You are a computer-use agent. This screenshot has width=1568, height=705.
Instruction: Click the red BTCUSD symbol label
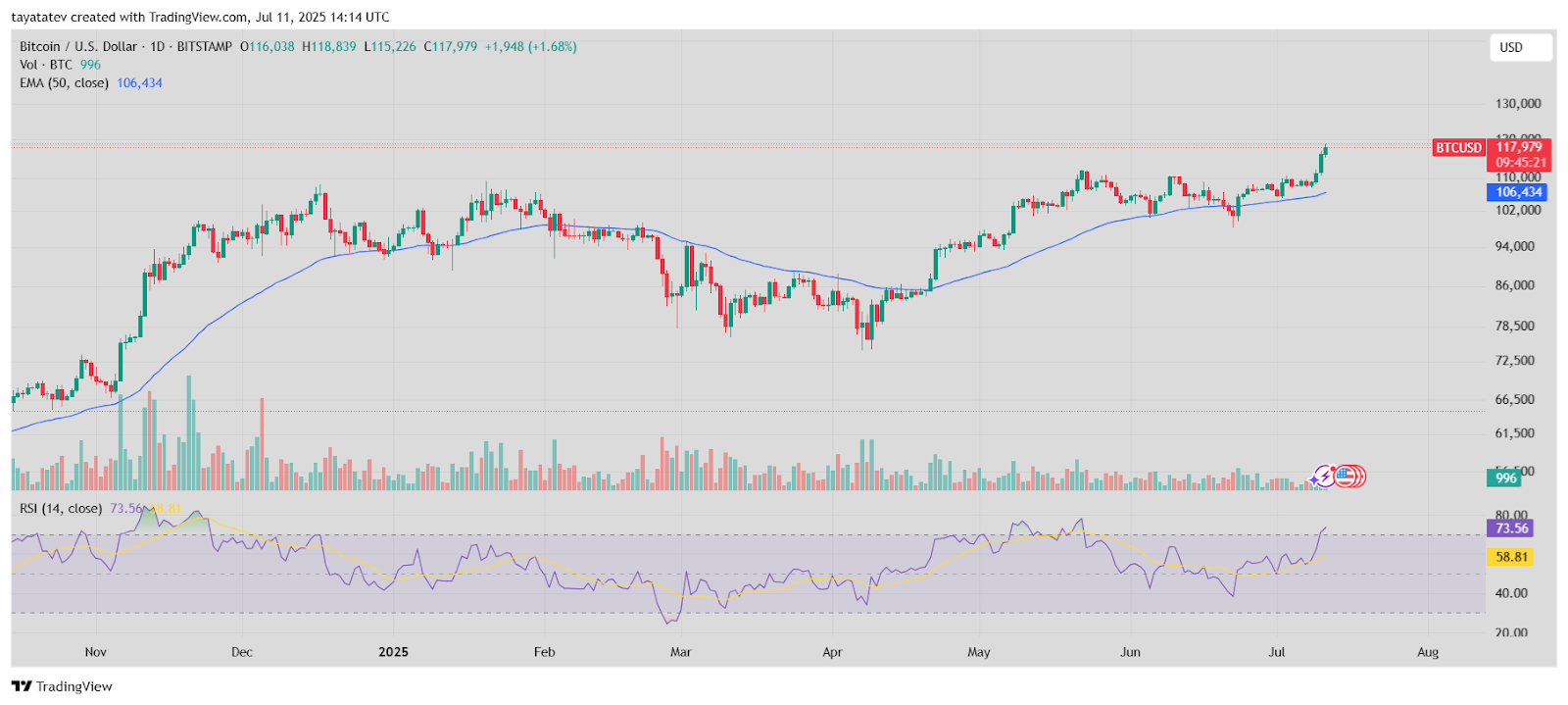[x=1458, y=148]
